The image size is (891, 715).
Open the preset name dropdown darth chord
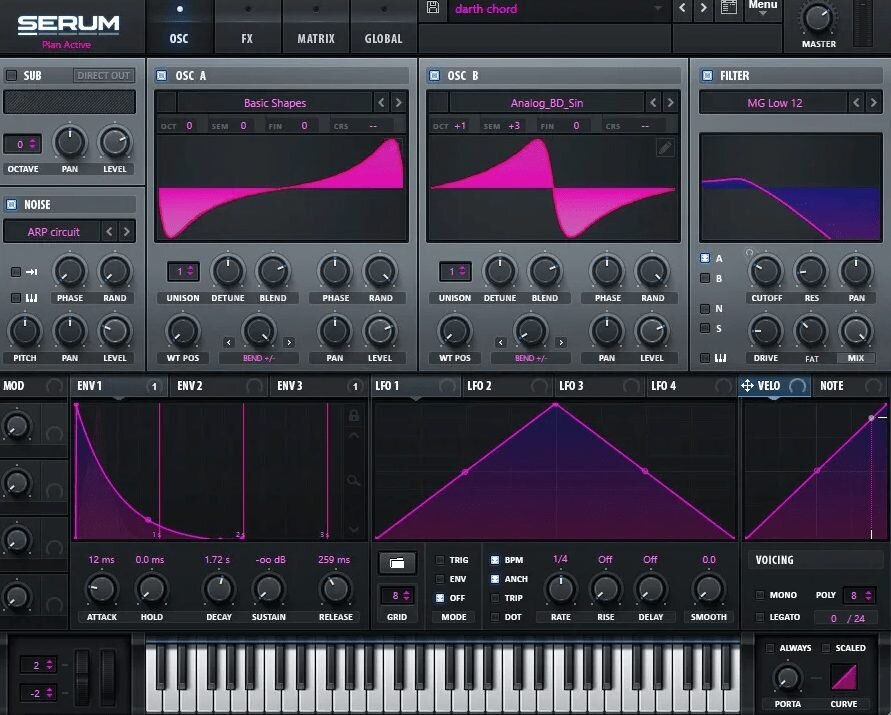click(558, 9)
